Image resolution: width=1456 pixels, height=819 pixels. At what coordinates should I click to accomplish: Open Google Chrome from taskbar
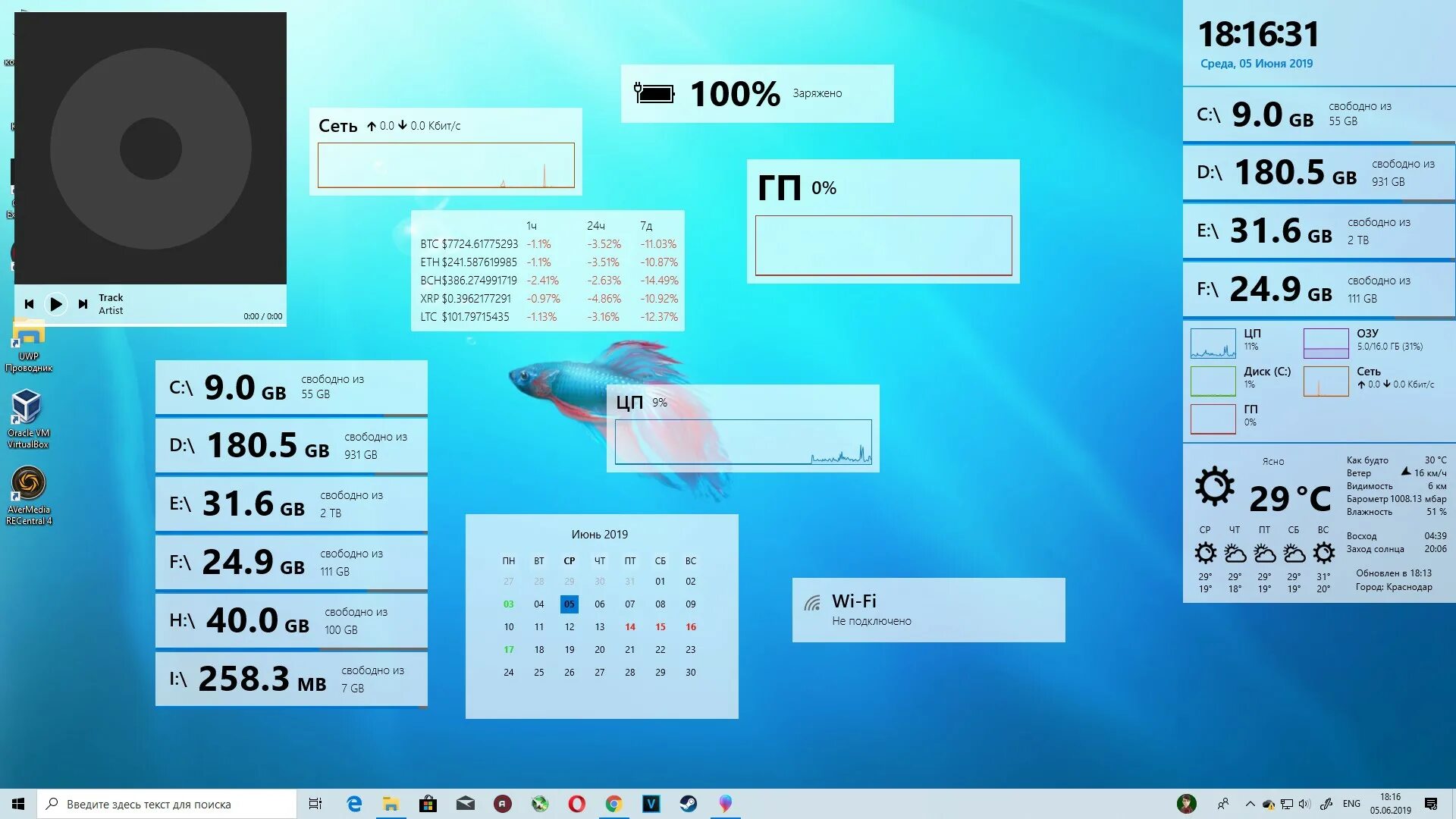point(613,804)
